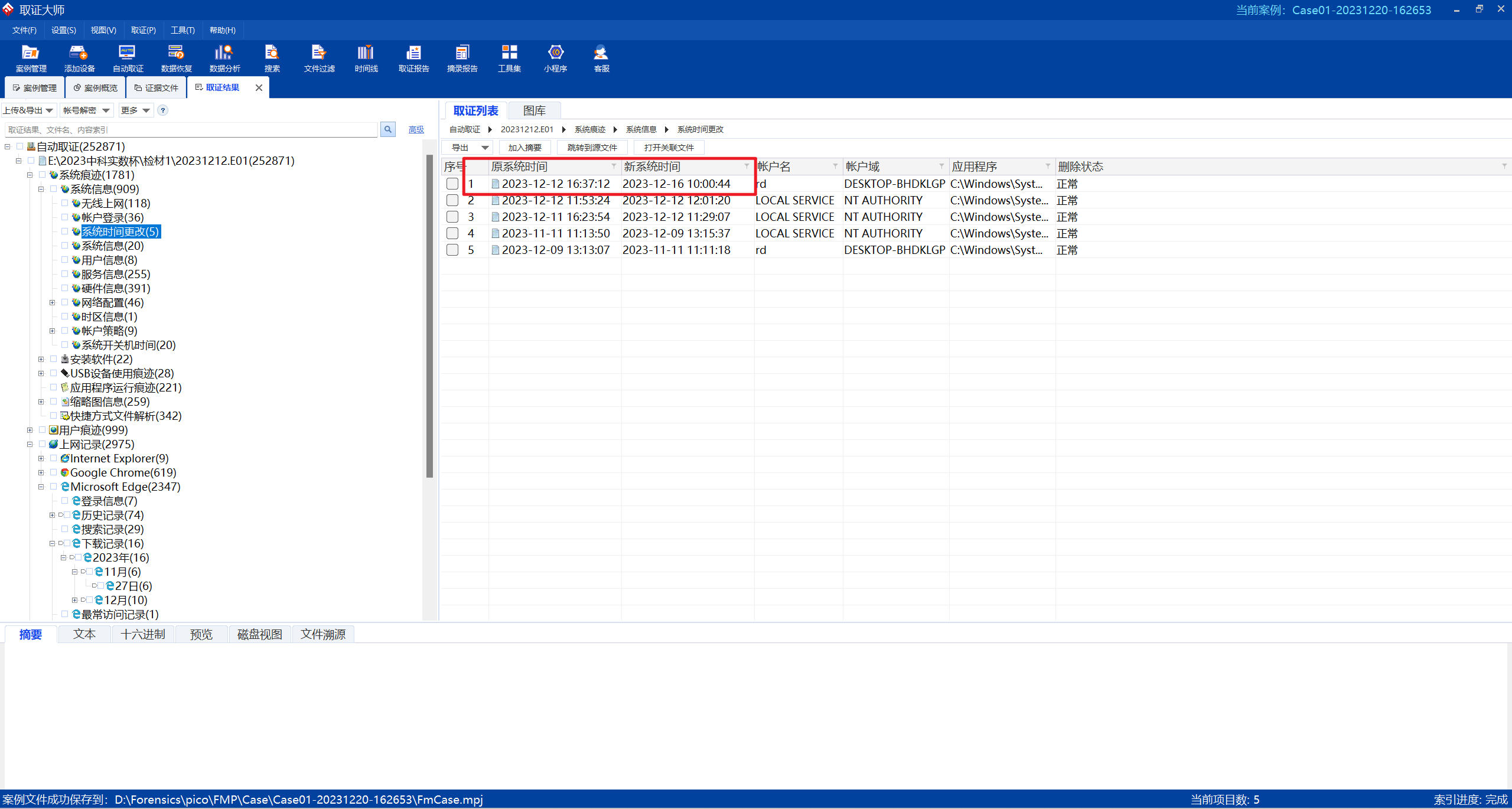Open 取证报告 from the toolbar
Image resolution: width=1512 pixels, height=809 pixels.
pyautogui.click(x=413, y=58)
